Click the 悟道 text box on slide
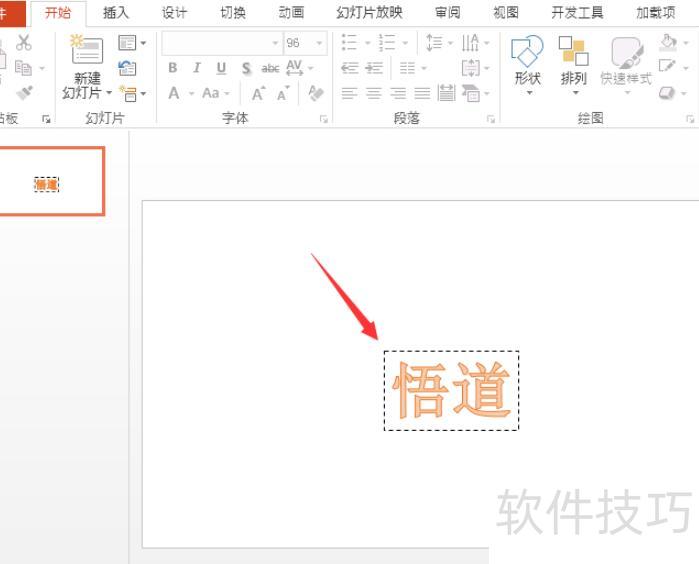 pyautogui.click(x=451, y=391)
